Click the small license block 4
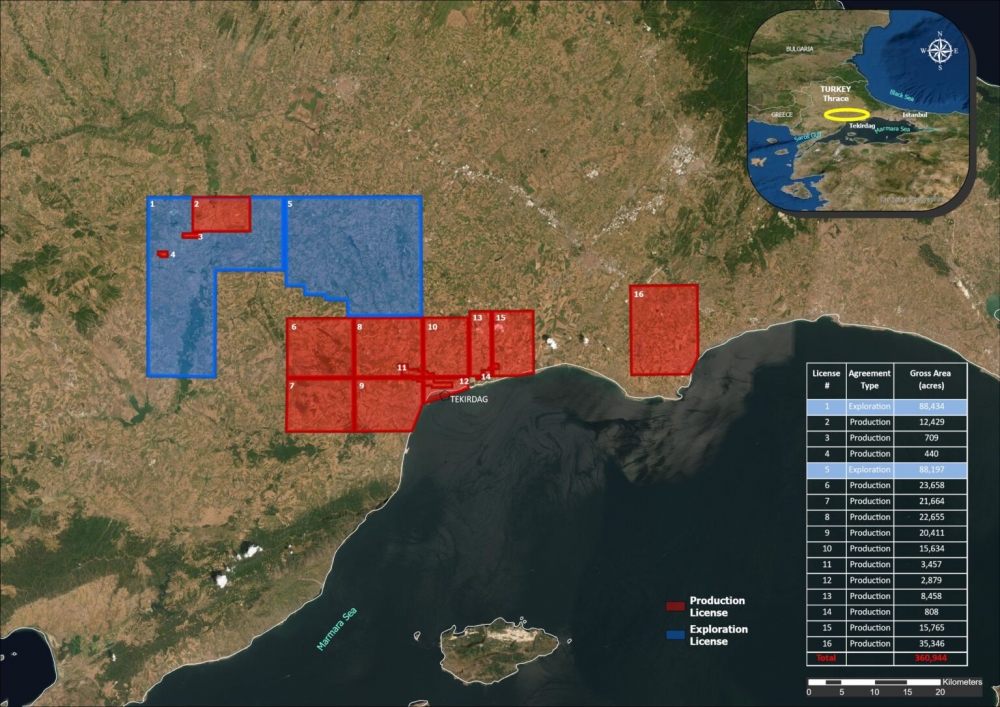This screenshot has width=1000, height=707. [x=162, y=254]
